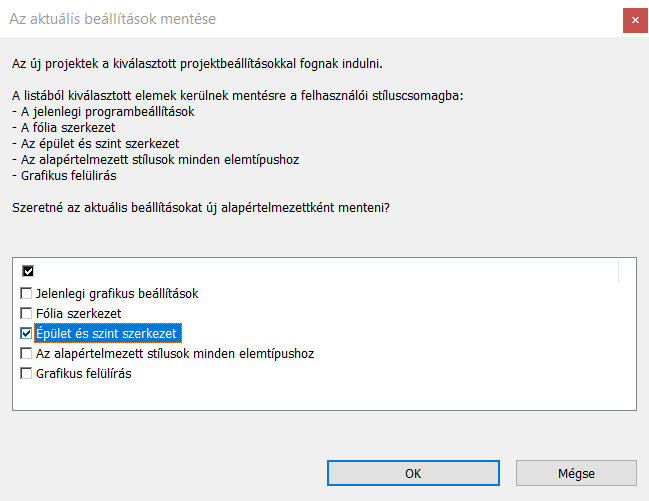Viewport: 649px width, 501px height.
Task: Click the Az aktuális beállítások mentése title bar
Action: coord(300,18)
